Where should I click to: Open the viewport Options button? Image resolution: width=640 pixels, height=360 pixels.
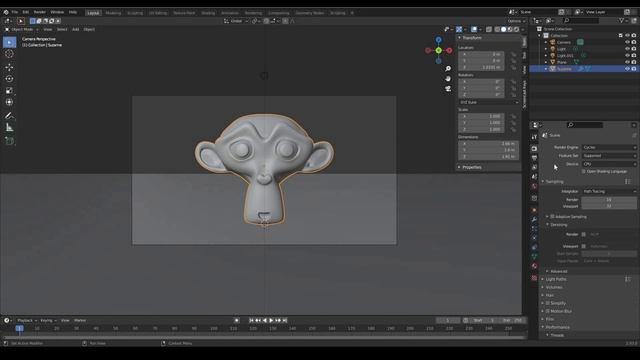[516, 21]
